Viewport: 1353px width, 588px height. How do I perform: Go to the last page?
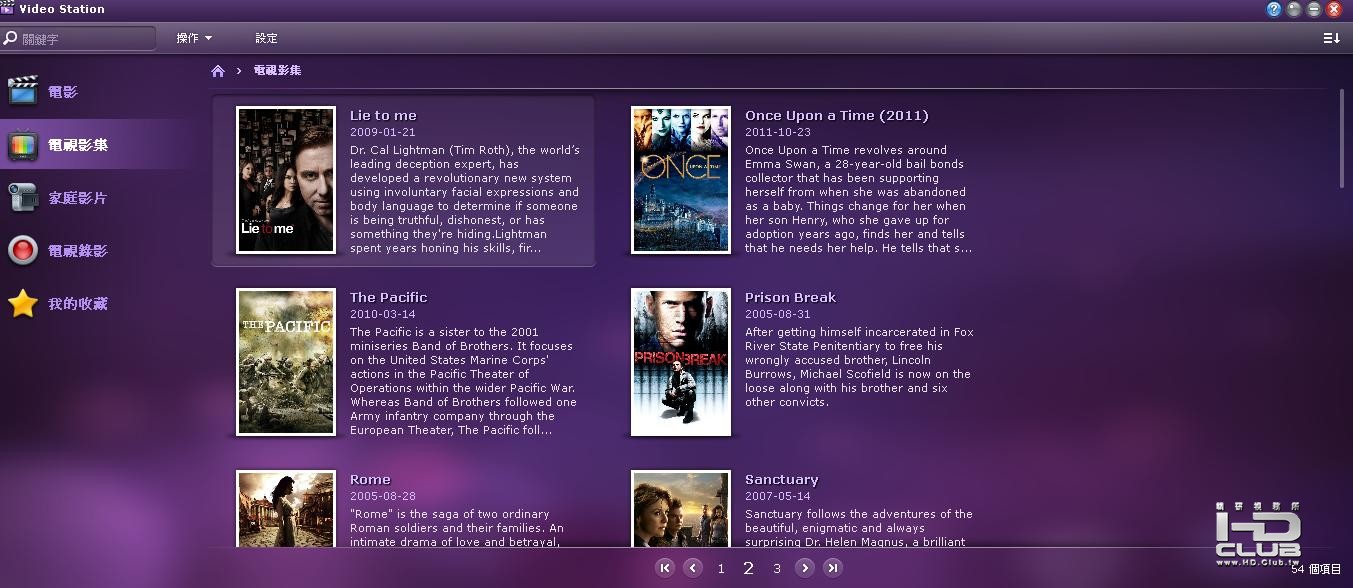pyautogui.click(x=833, y=568)
